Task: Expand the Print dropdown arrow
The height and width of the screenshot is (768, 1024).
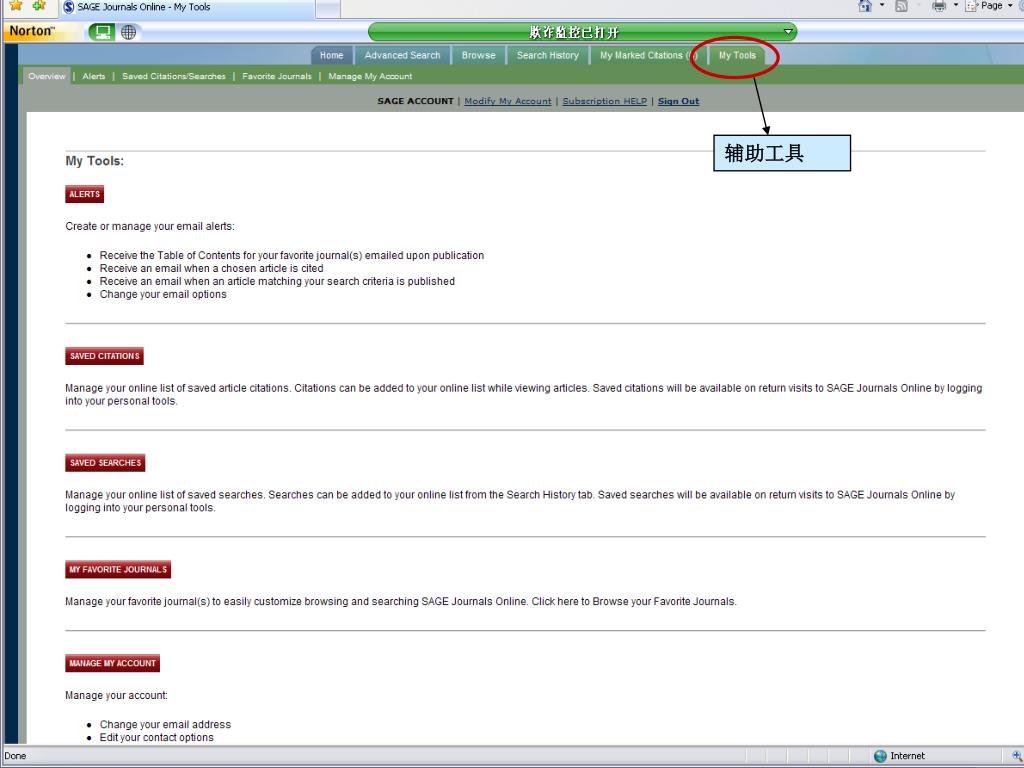Action: [x=955, y=6]
